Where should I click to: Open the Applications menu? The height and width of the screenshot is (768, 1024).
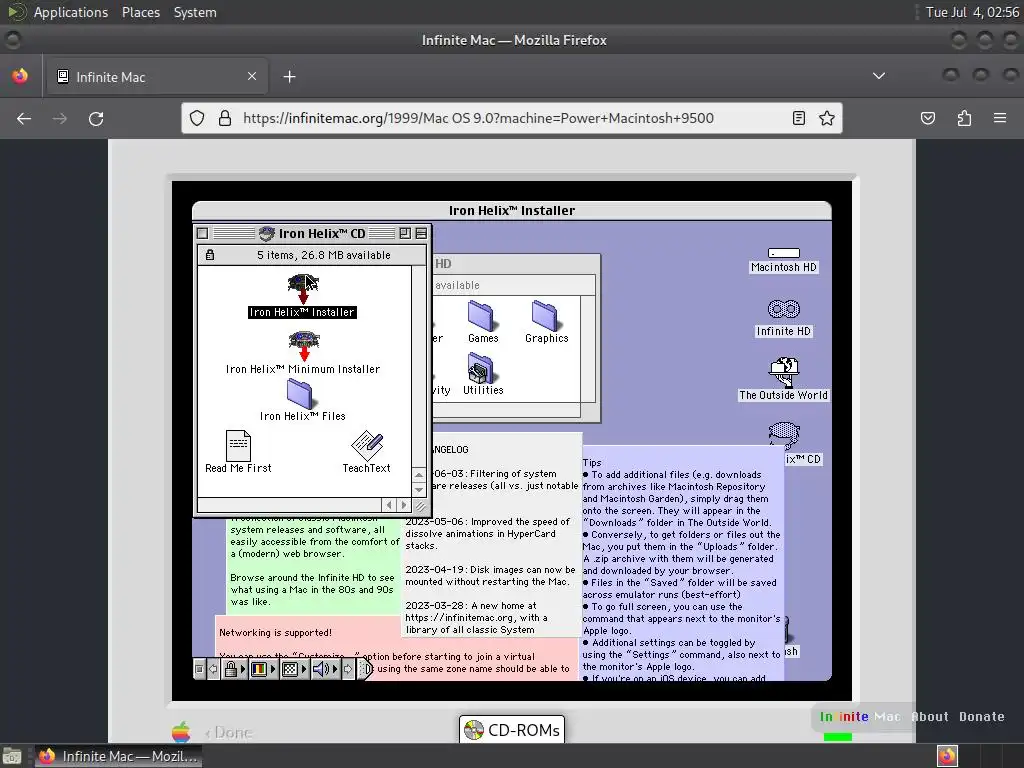click(71, 12)
